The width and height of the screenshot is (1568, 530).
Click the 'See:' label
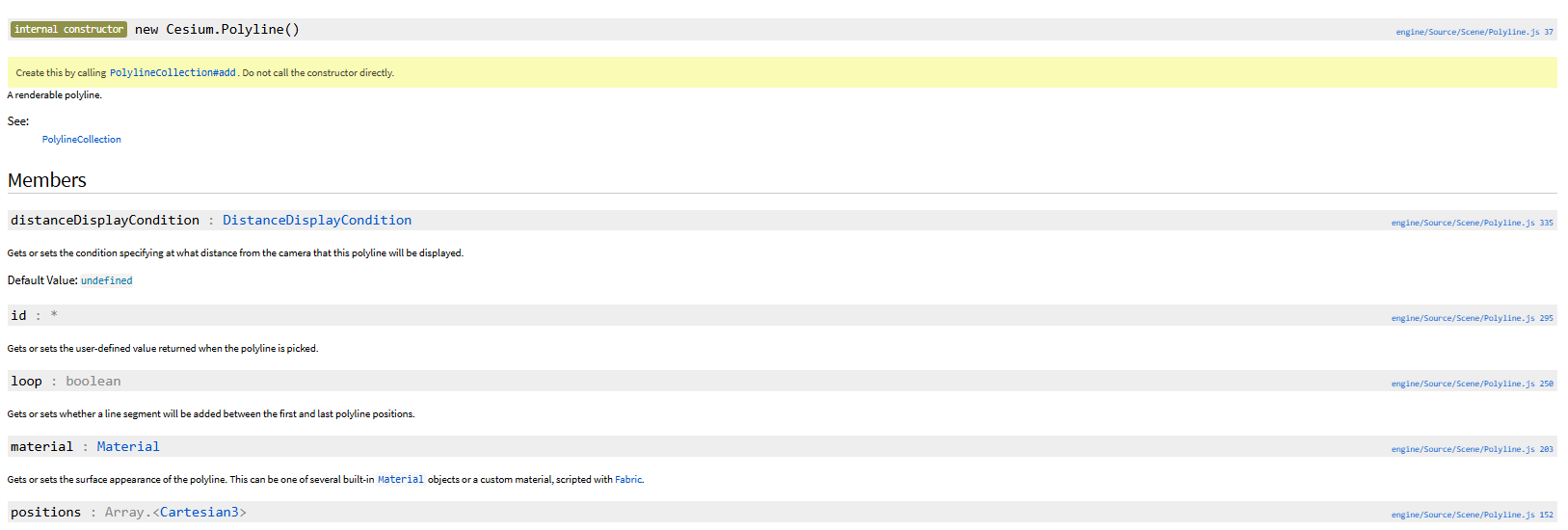pos(18,121)
